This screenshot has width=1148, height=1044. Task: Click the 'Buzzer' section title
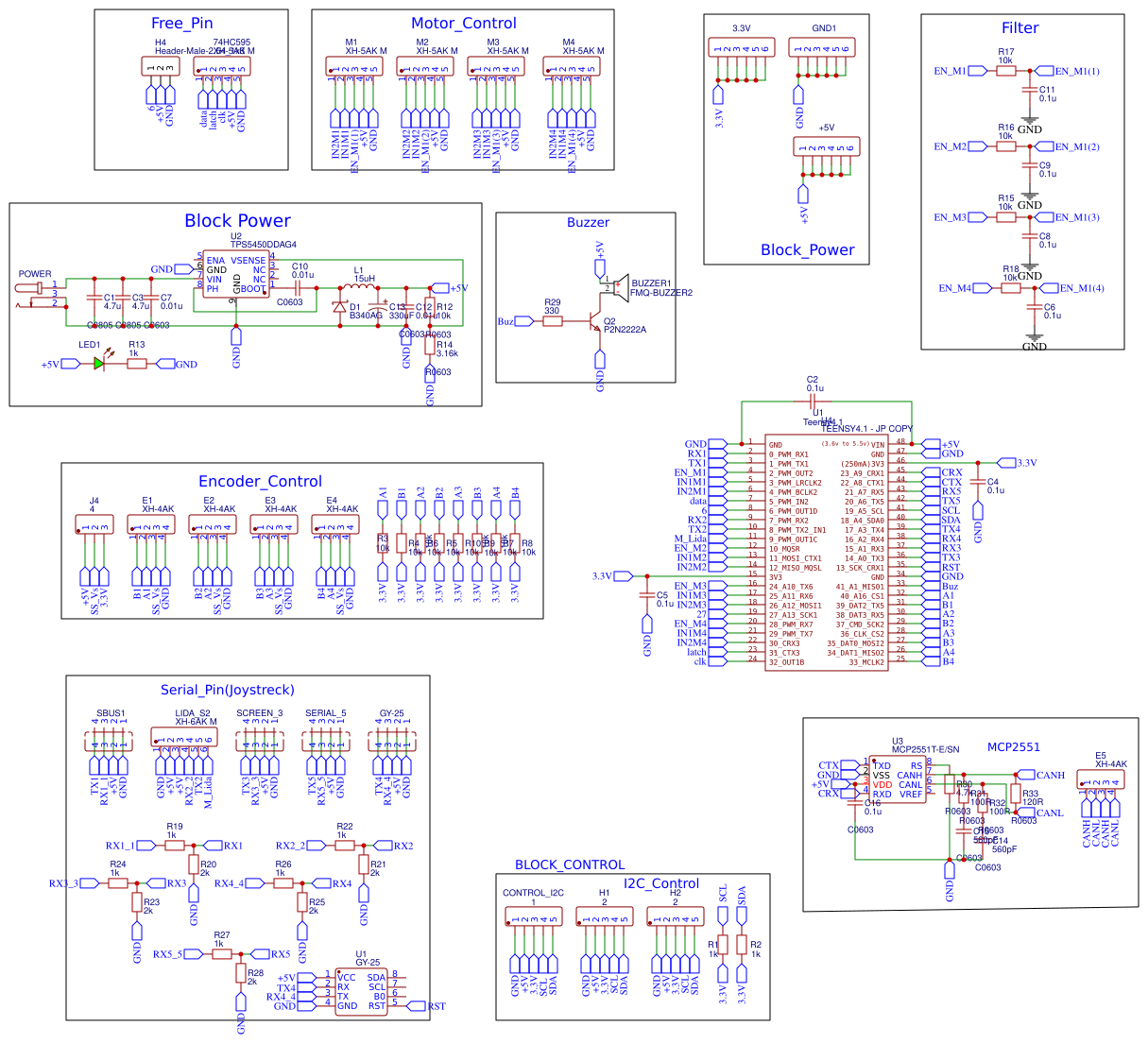point(588,222)
